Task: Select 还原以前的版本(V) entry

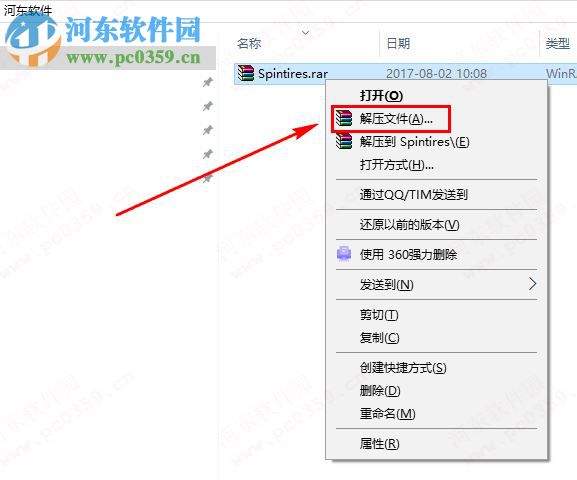Action: coord(436,225)
